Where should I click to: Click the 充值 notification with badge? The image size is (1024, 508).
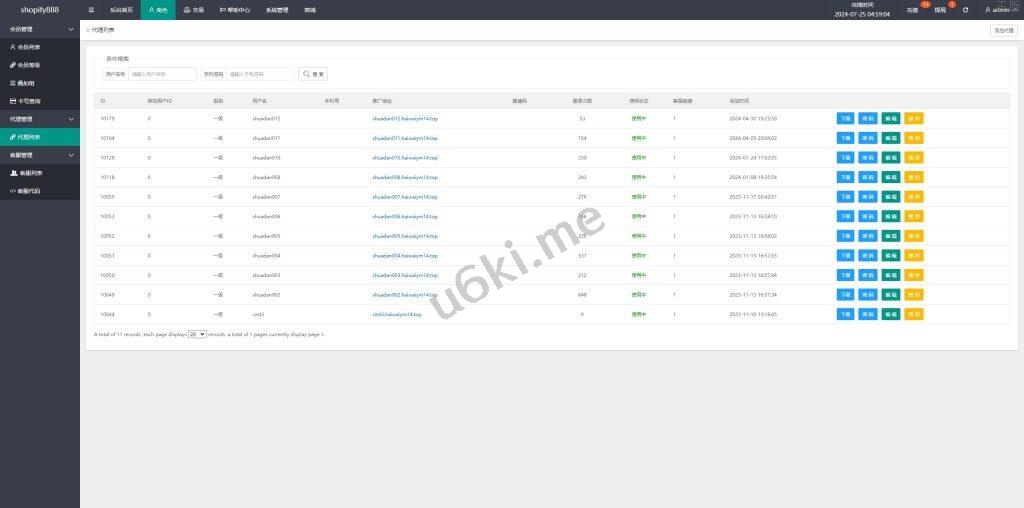(912, 10)
